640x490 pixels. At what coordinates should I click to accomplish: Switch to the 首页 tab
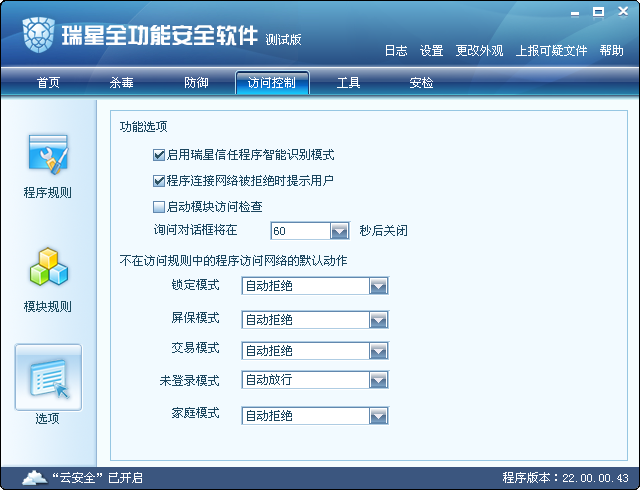coord(48,83)
